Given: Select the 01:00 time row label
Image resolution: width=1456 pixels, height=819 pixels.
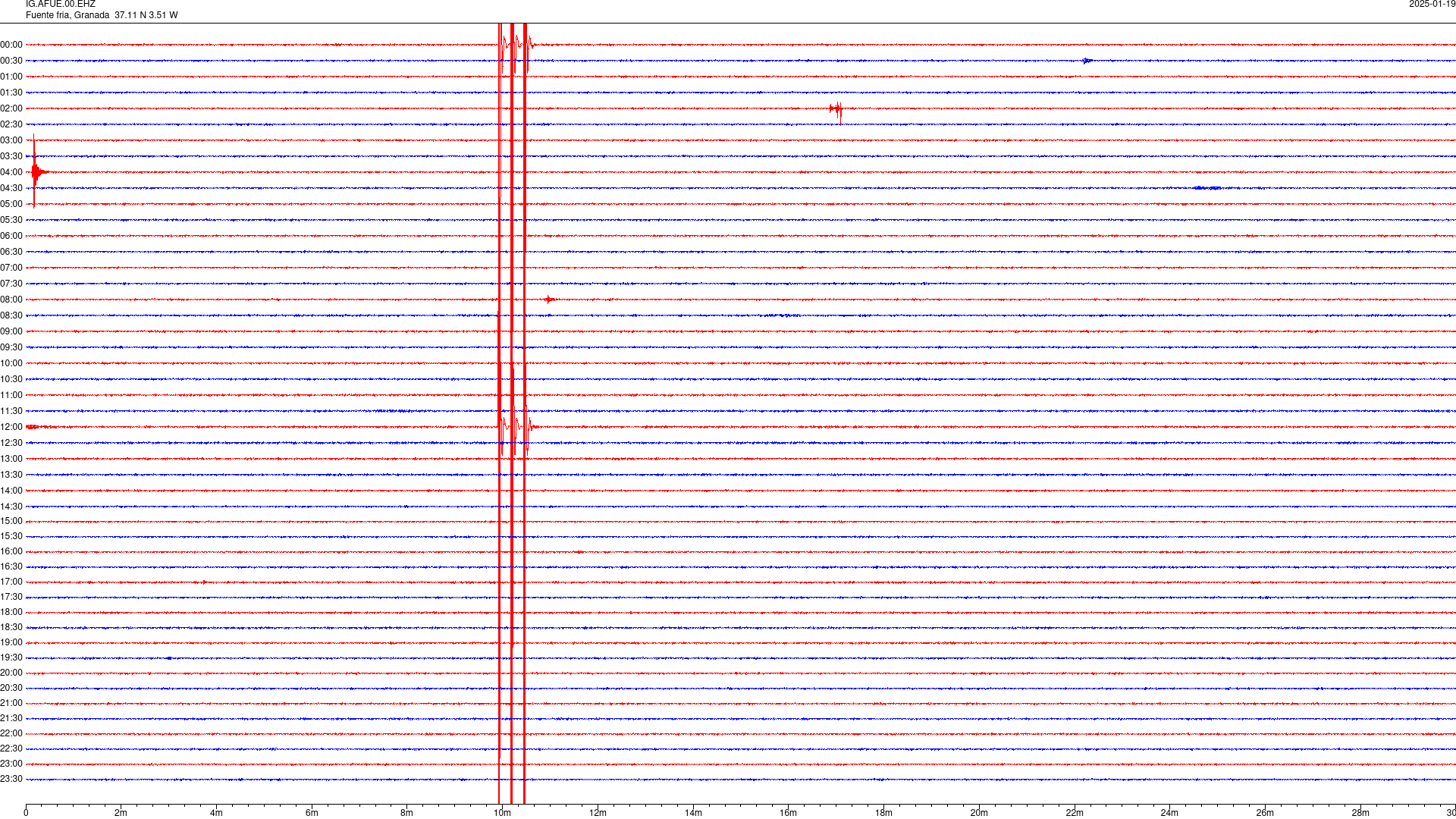Looking at the screenshot, I should 11,77.
